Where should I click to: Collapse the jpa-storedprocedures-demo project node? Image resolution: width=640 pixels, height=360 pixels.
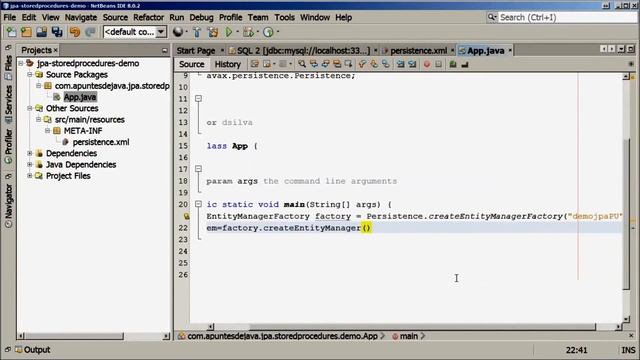click(20, 64)
